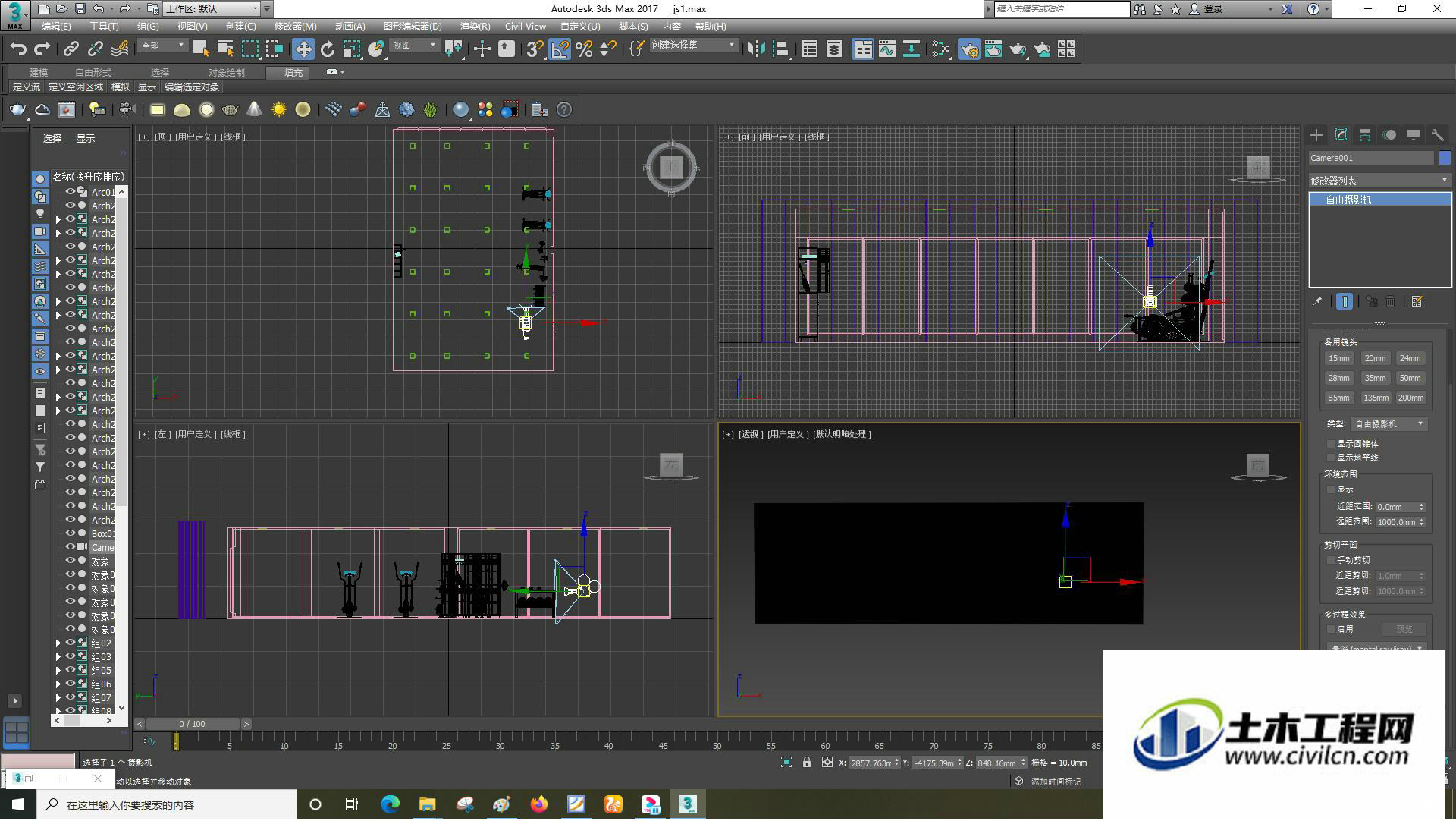
Task: Click Configure Modifier Sets icon
Action: (1417, 302)
